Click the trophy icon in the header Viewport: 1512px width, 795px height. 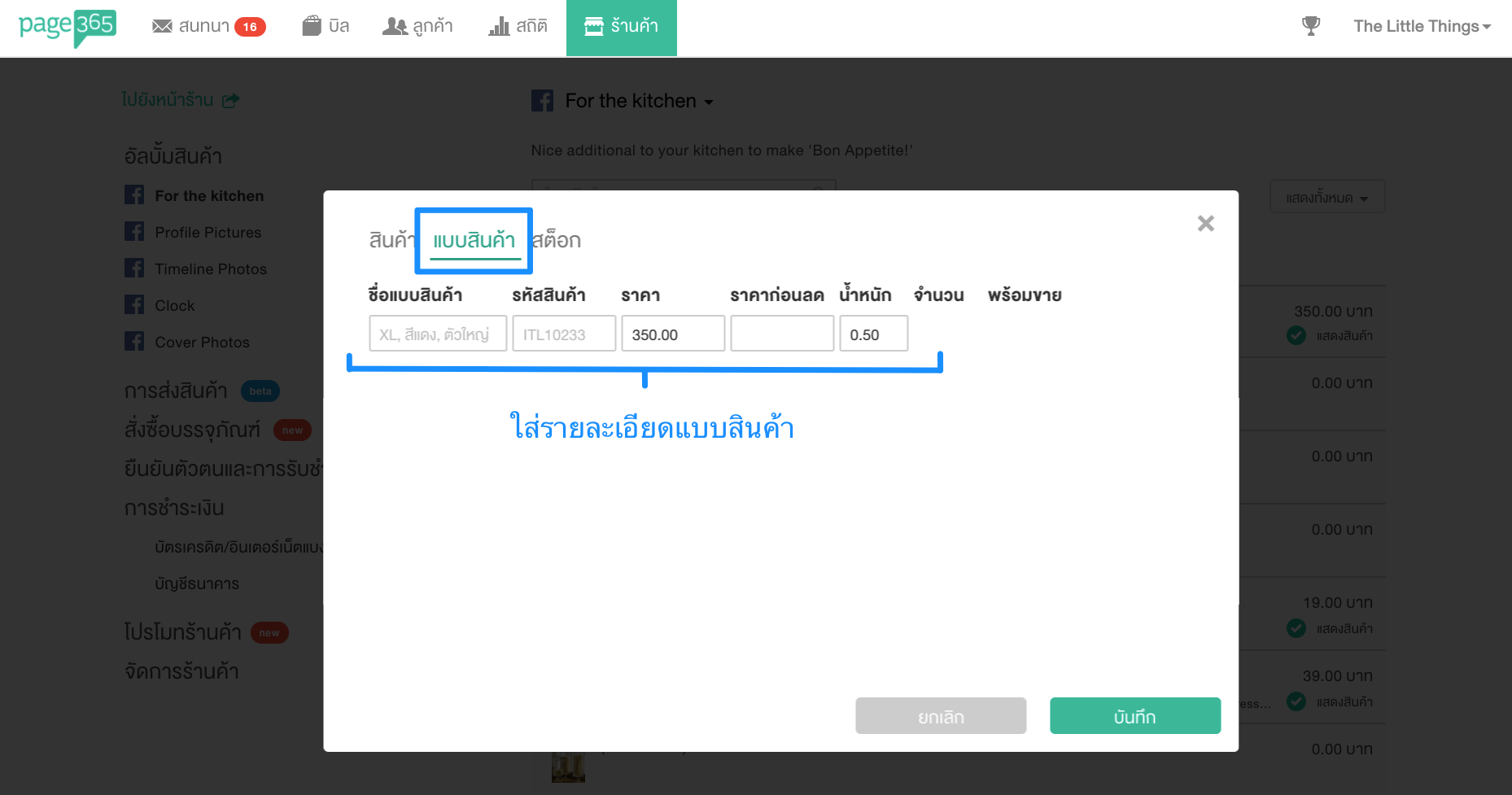coord(1311,26)
